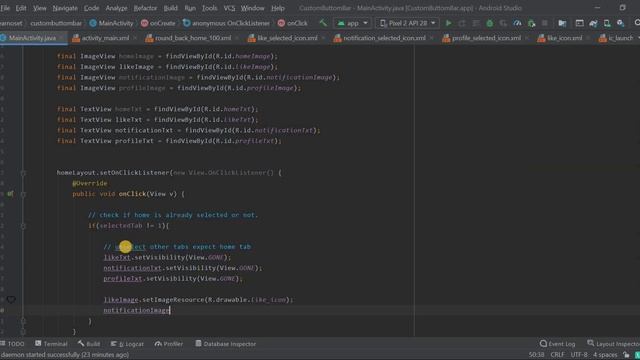
Task: Switch to profile_selected_icon.xml tab
Action: pyautogui.click(x=486, y=38)
